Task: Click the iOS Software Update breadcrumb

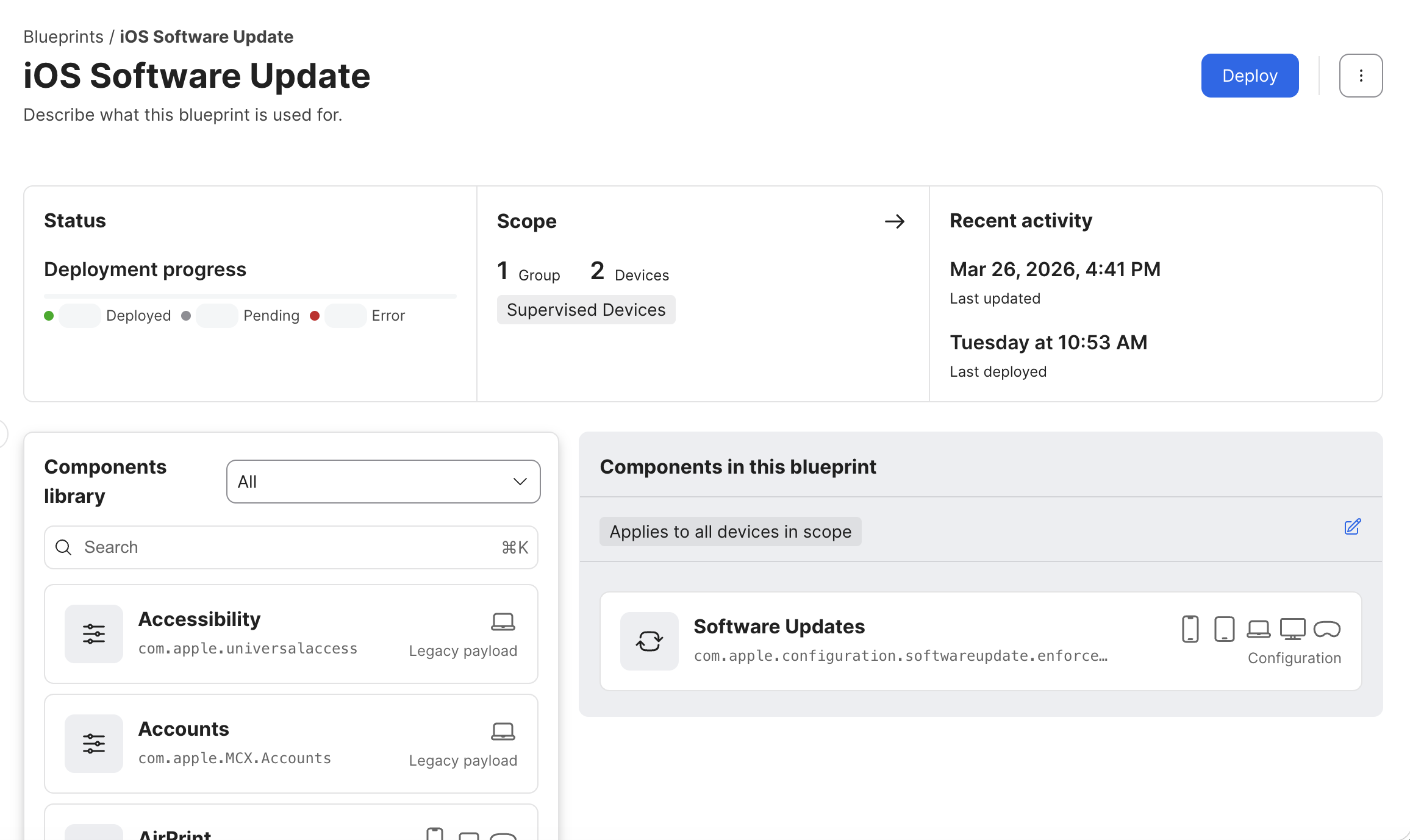Action: coord(206,37)
